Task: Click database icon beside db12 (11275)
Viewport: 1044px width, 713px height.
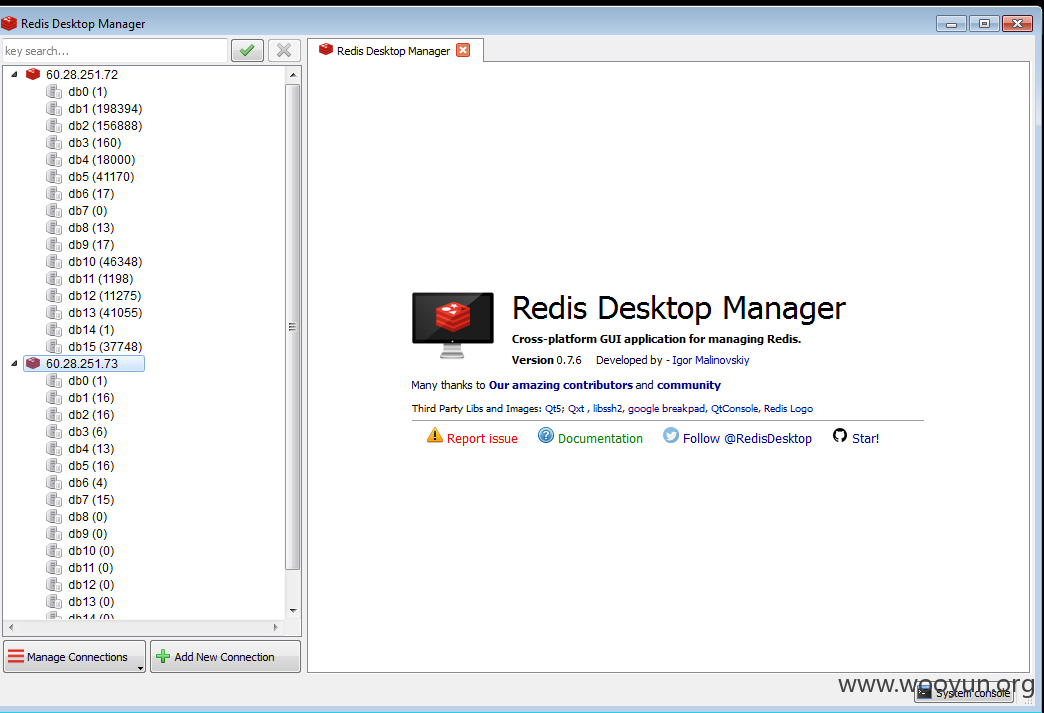Action: 54,295
